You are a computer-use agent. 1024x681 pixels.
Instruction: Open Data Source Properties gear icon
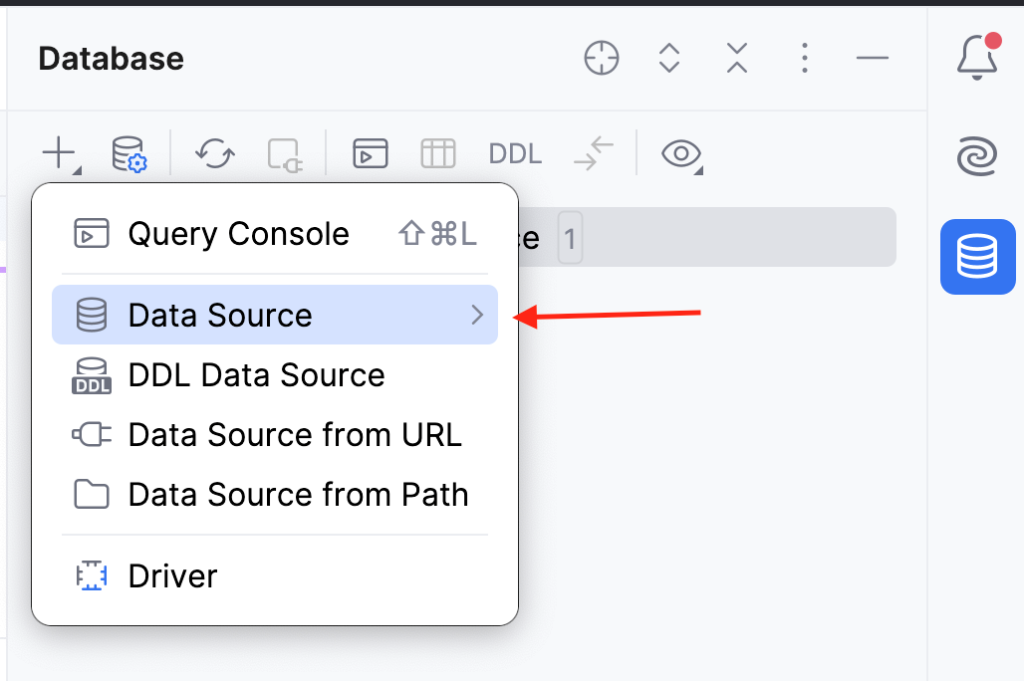pos(129,154)
